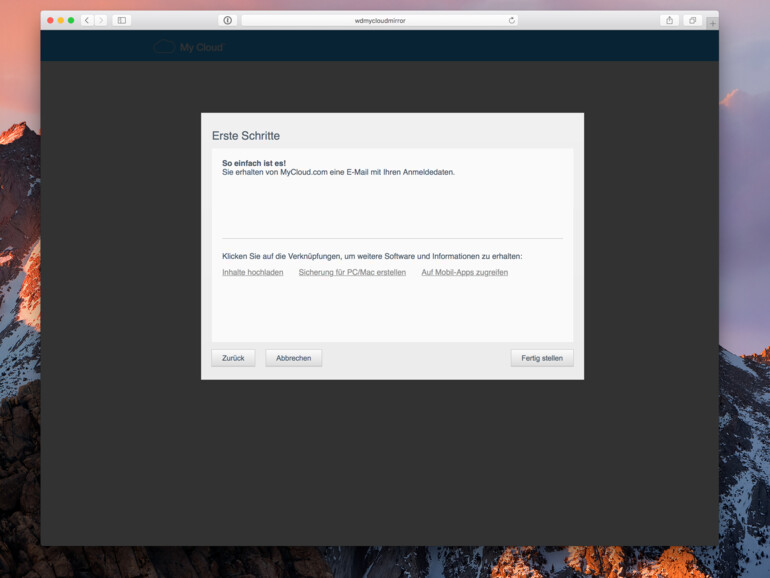Show the Safari sidebar
Image resolution: width=770 pixels, height=578 pixels.
pos(122,20)
